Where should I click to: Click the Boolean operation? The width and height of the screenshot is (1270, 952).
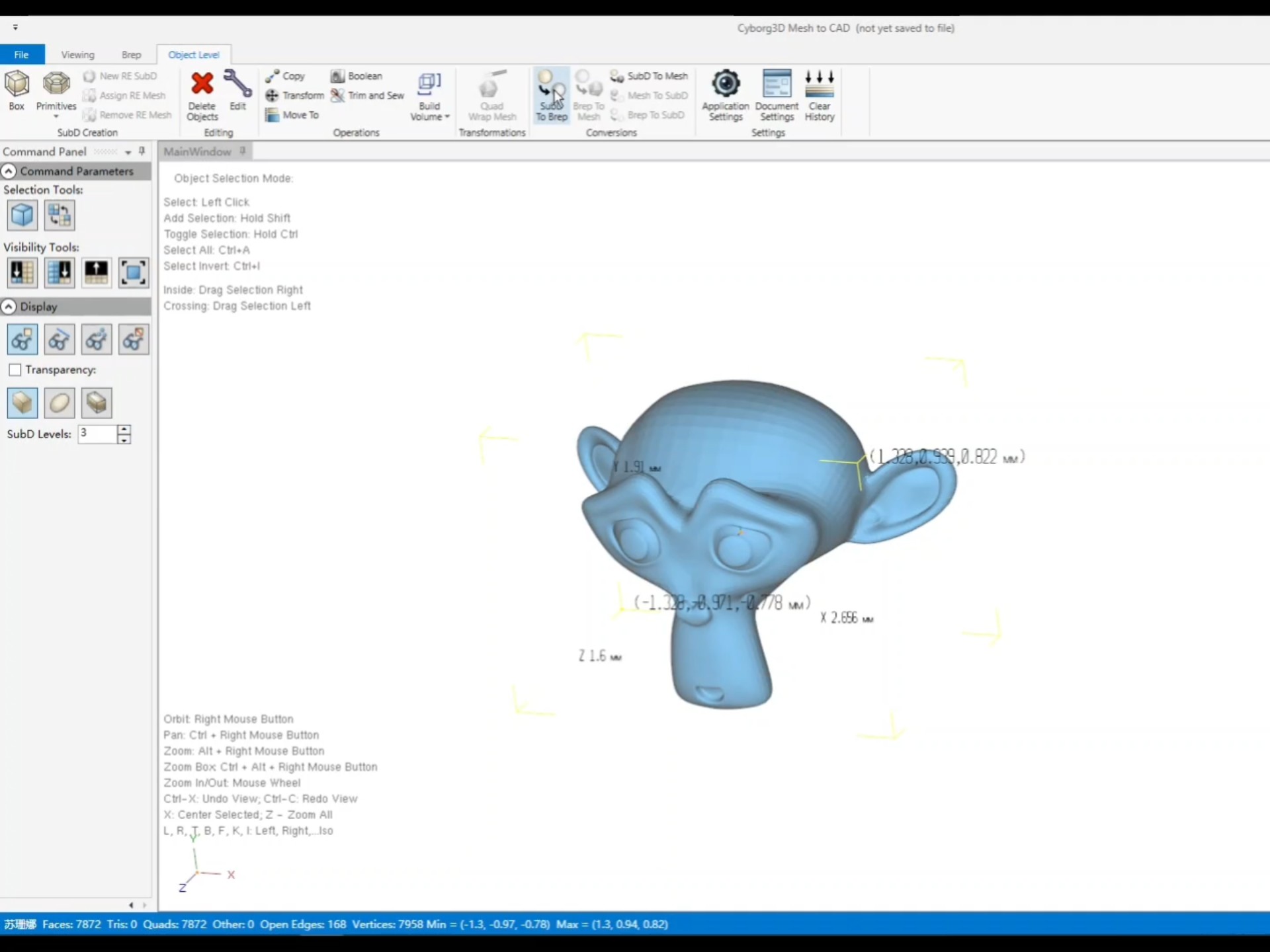(357, 76)
